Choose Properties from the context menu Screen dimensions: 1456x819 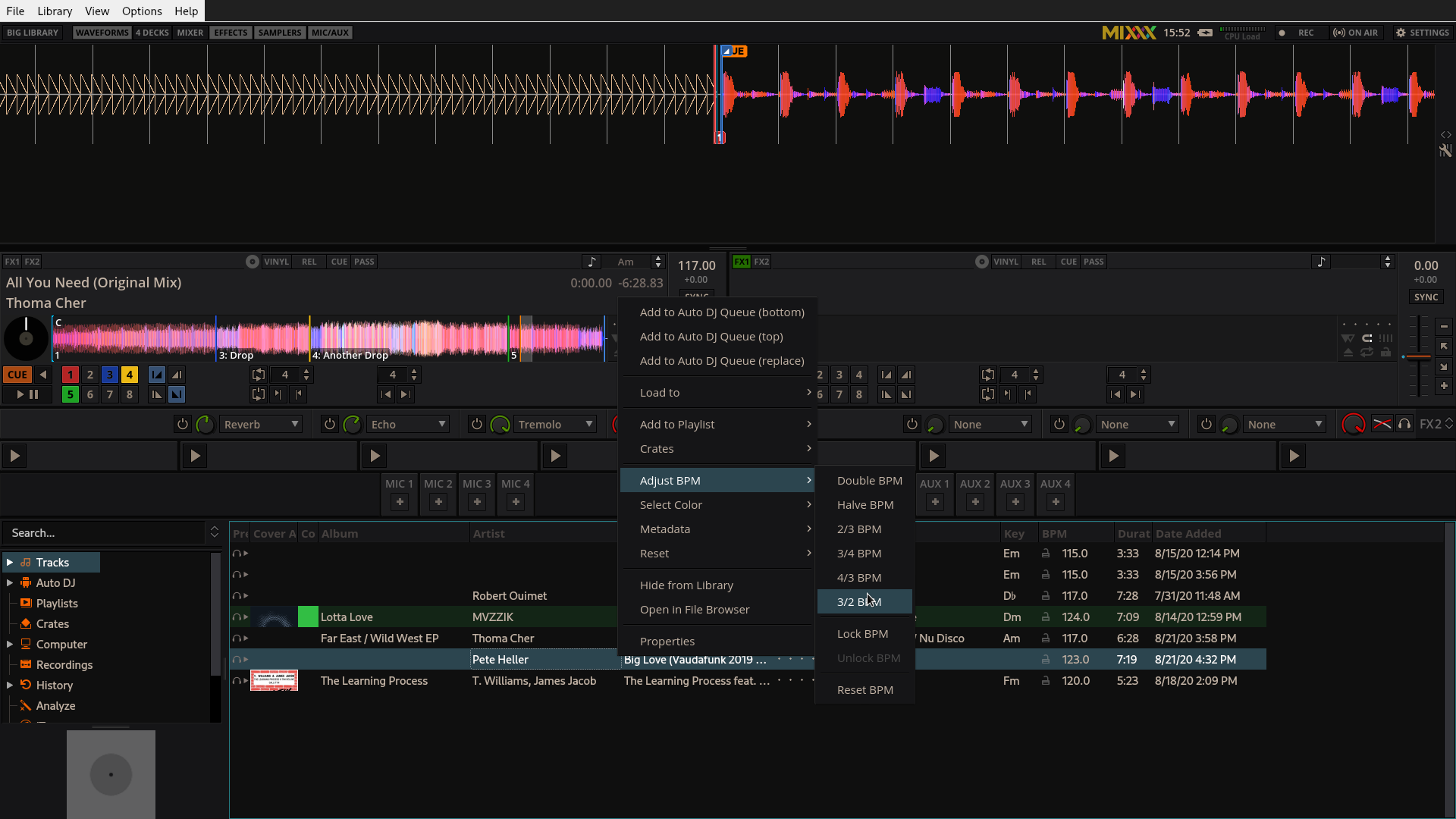(717, 642)
